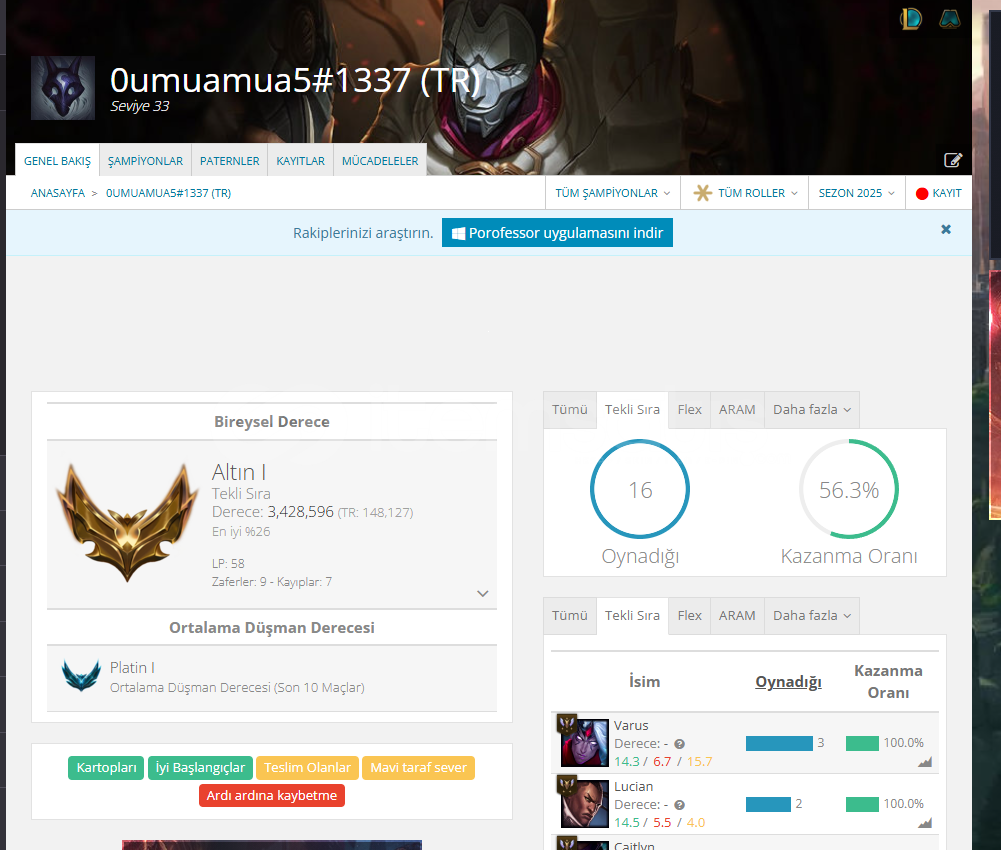Click Zaferler: 9 - Kayıplar: 7 text
The height and width of the screenshot is (850, 1001).
point(272,582)
